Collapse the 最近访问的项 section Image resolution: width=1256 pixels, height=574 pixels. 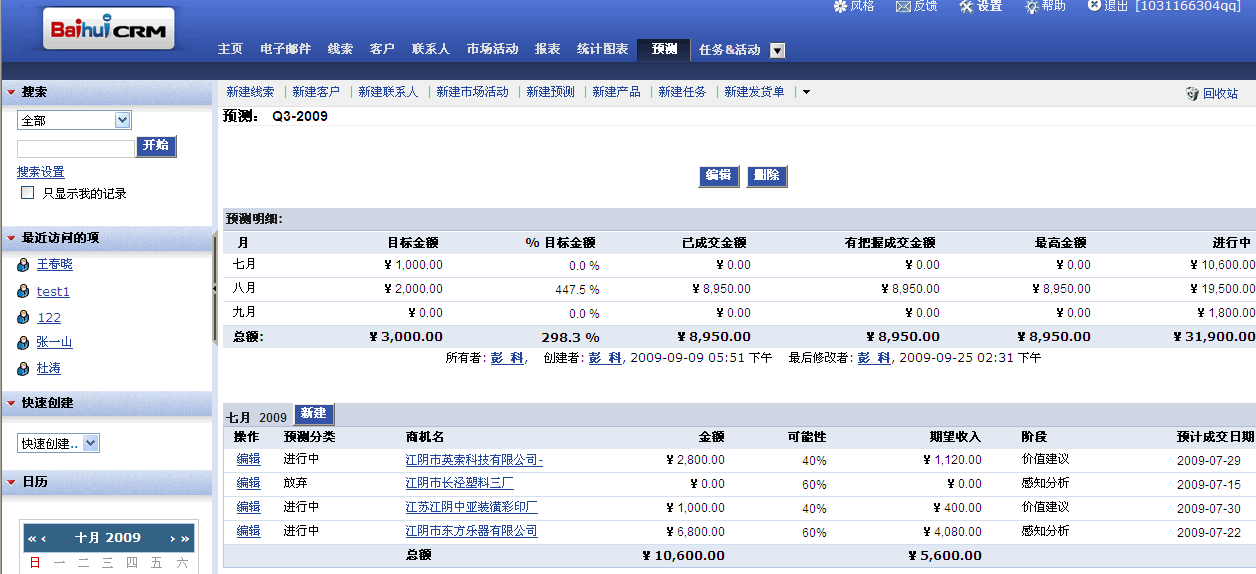point(11,238)
